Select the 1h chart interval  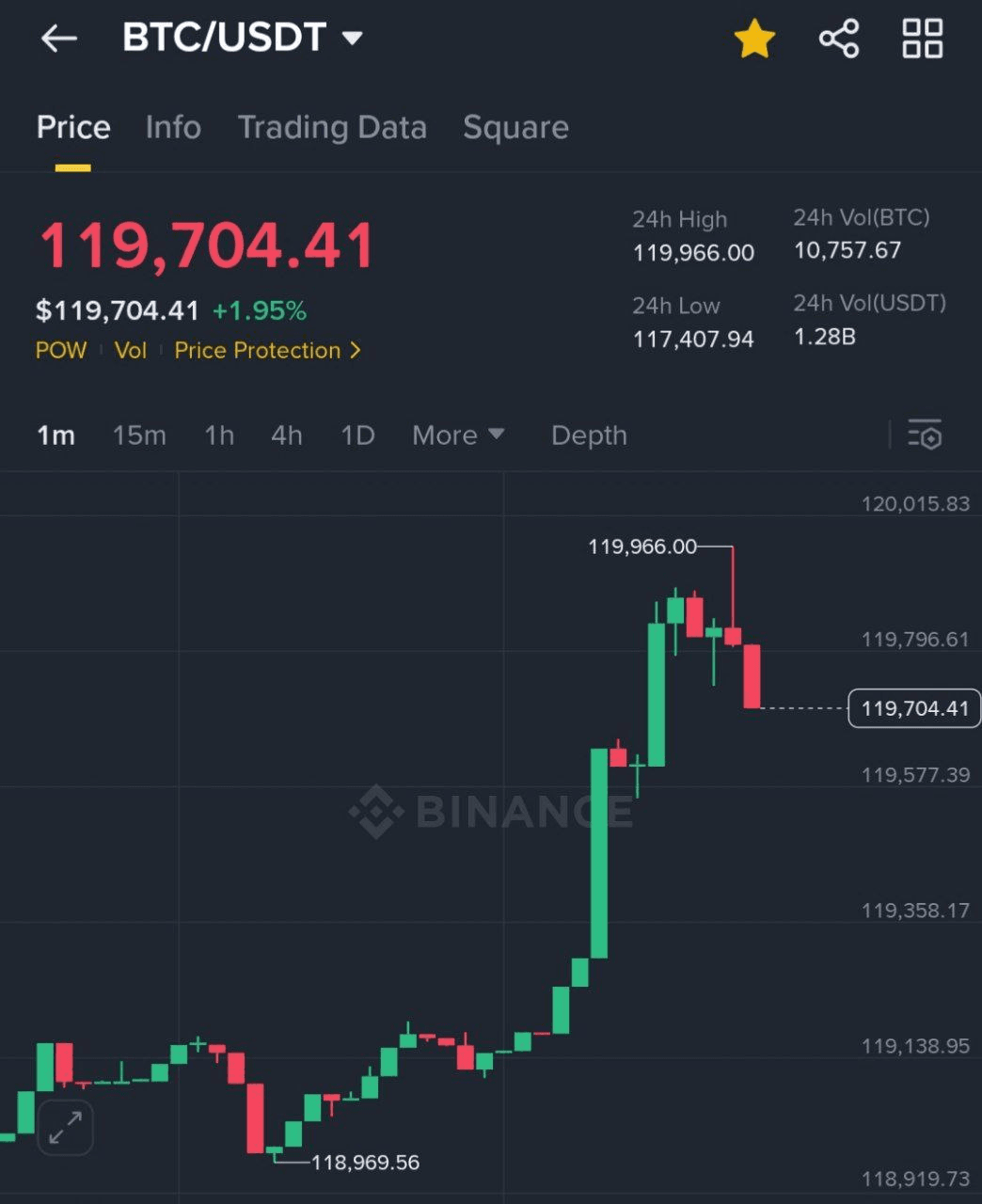coord(219,436)
